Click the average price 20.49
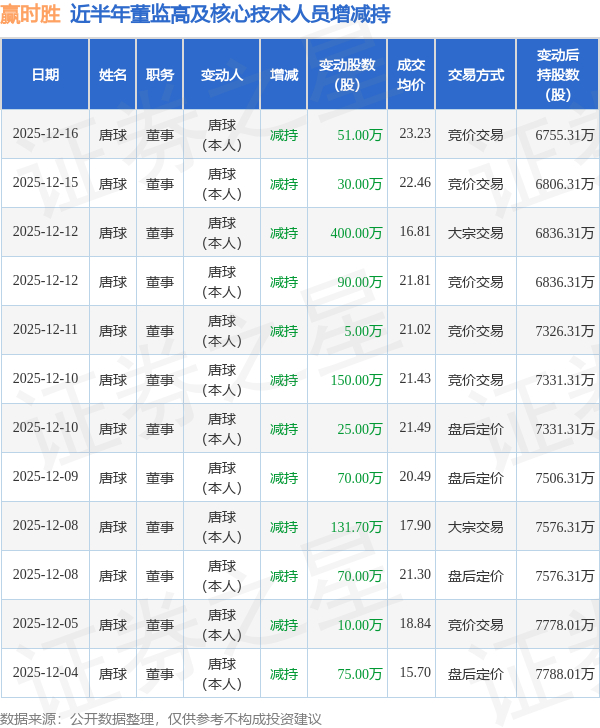 (415, 476)
